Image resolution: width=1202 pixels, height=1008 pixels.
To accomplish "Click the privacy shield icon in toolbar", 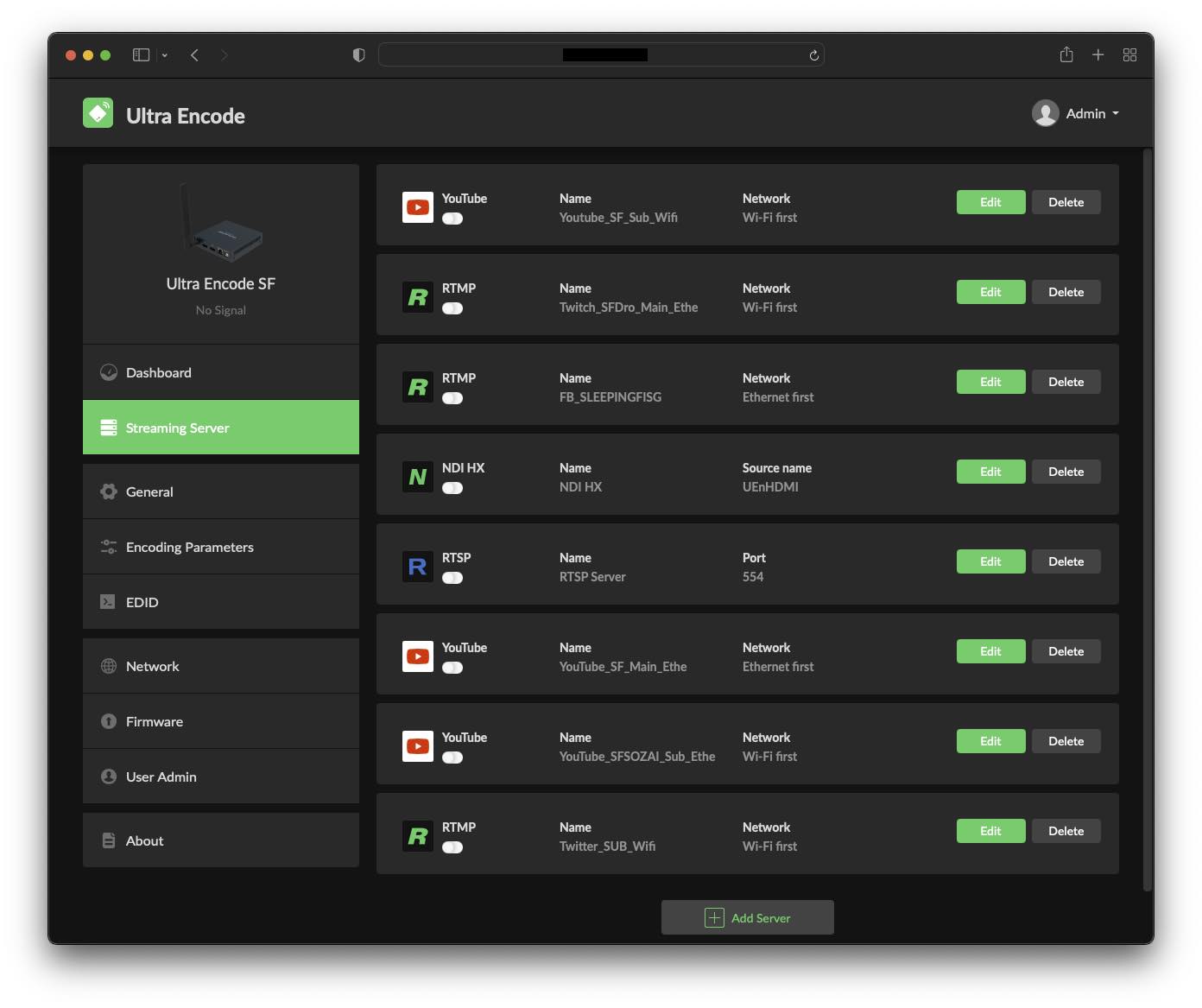I will 359,54.
